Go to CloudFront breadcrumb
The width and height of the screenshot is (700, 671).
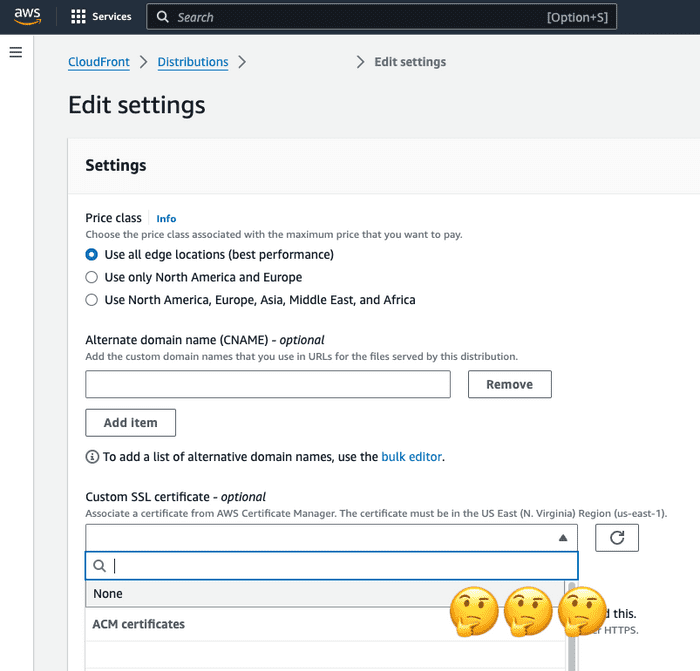[x=98, y=62]
